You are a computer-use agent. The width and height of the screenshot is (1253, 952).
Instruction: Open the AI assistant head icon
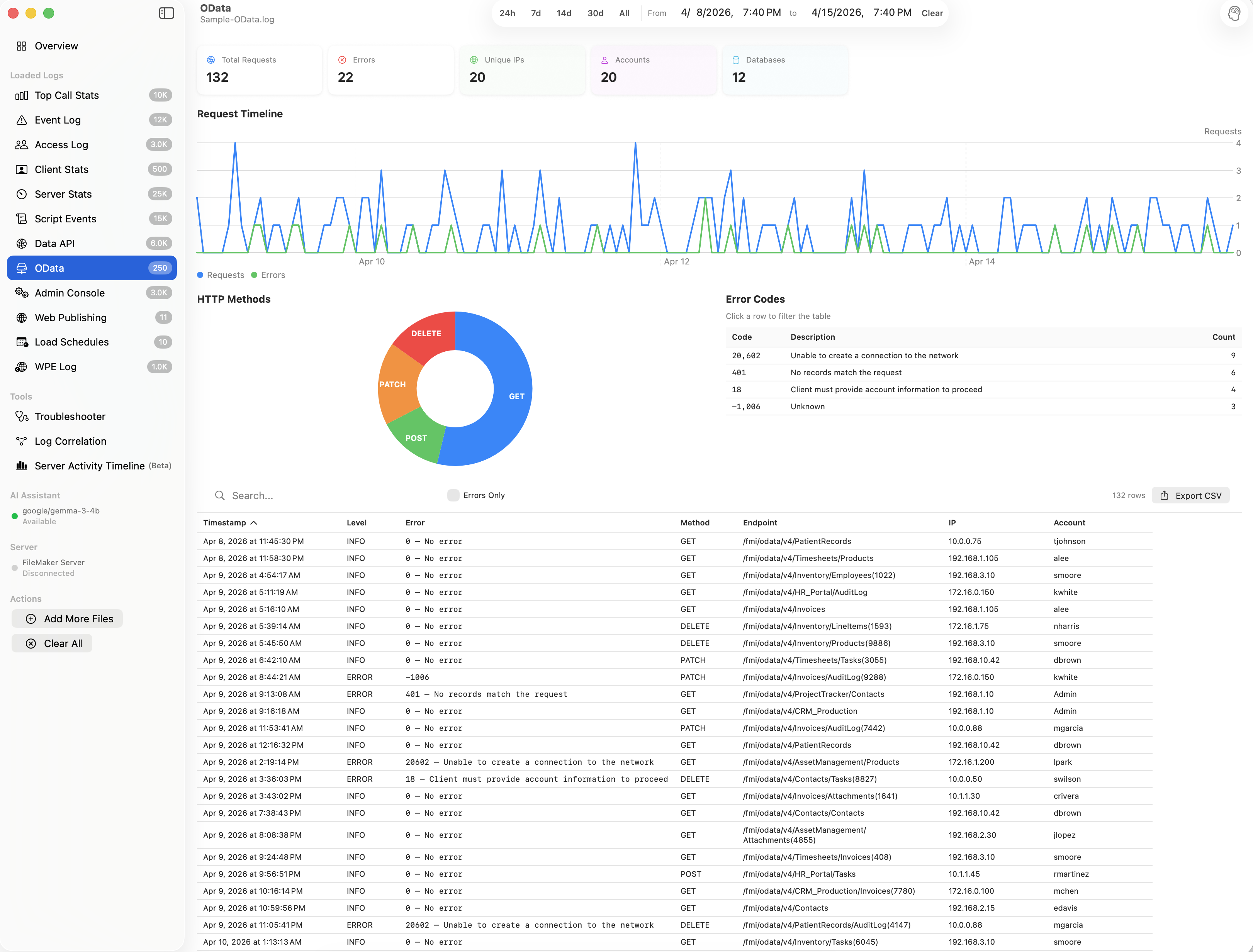1234,13
